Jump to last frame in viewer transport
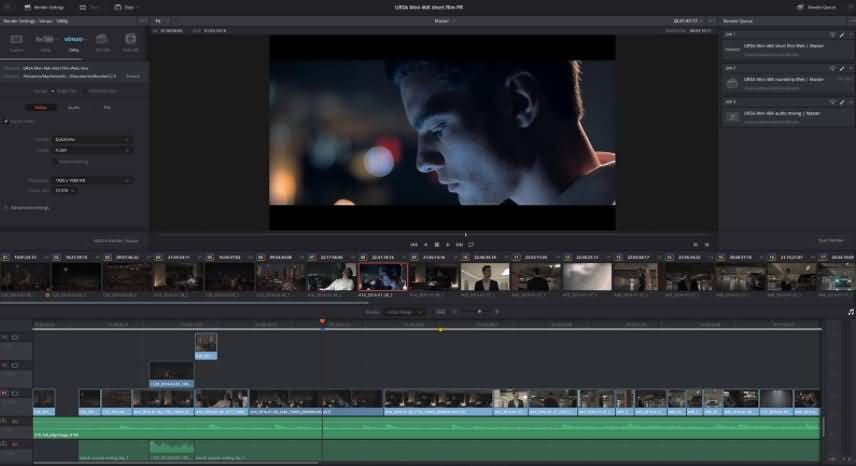856x466 pixels. [459, 245]
